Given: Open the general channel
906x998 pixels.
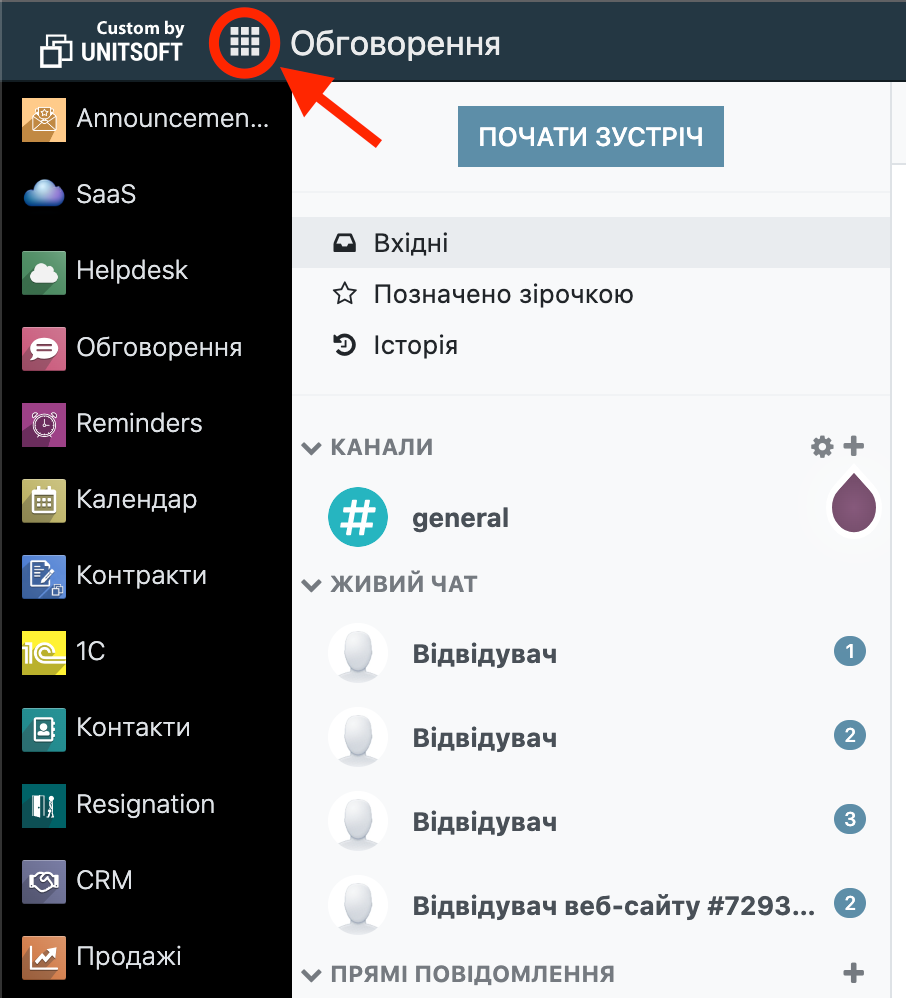Looking at the screenshot, I should [x=460, y=517].
